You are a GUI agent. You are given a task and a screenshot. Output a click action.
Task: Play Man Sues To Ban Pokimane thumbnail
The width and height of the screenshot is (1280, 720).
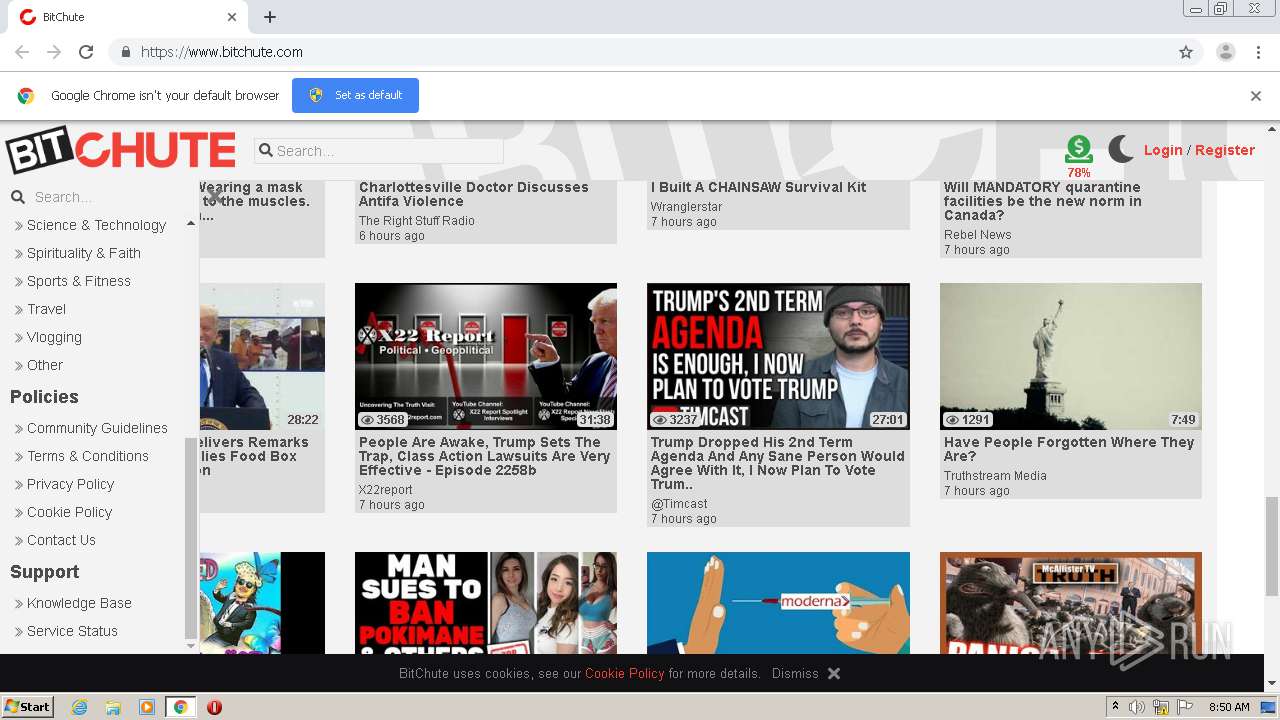pos(486,603)
